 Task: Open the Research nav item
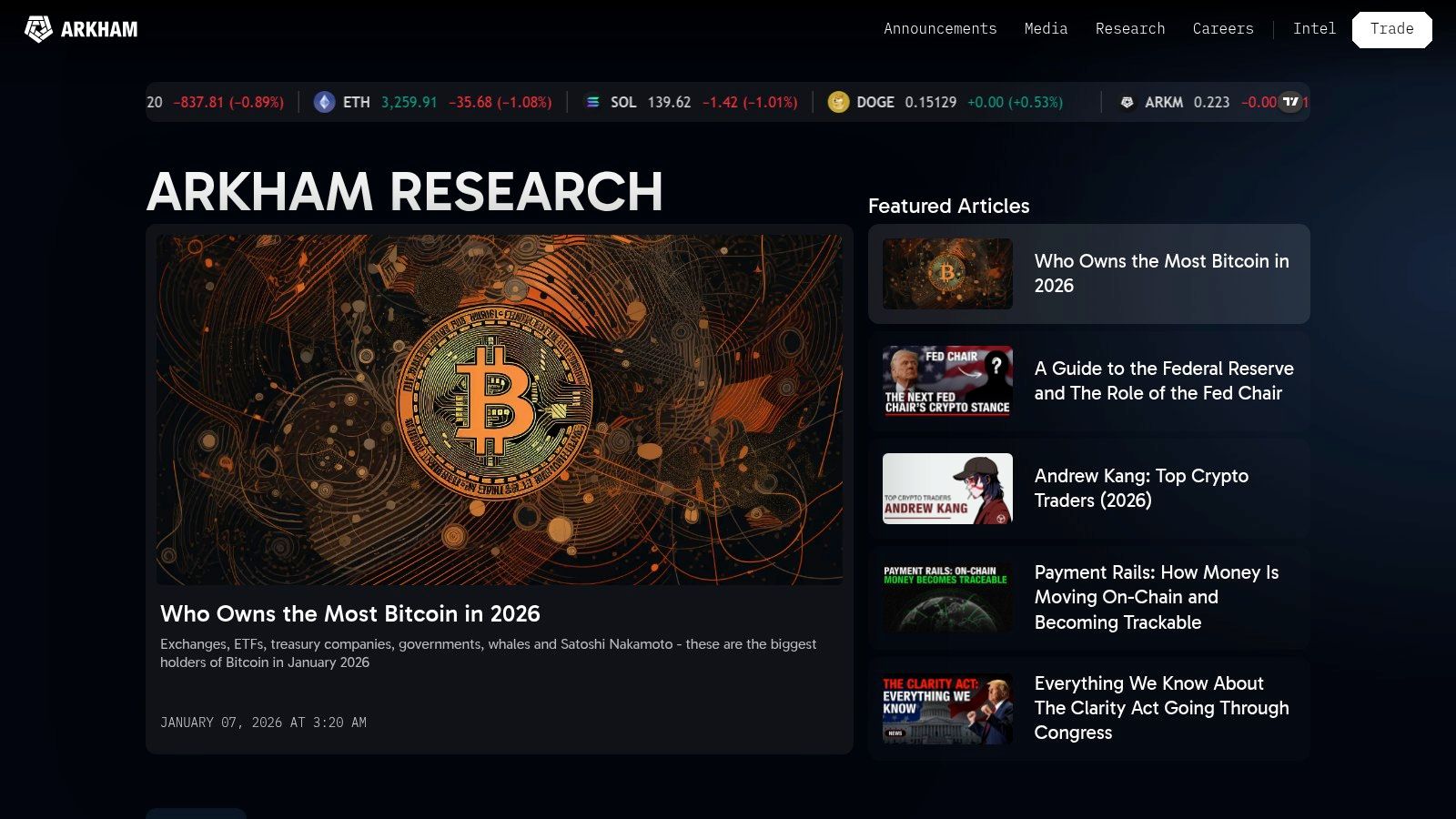click(x=1130, y=29)
